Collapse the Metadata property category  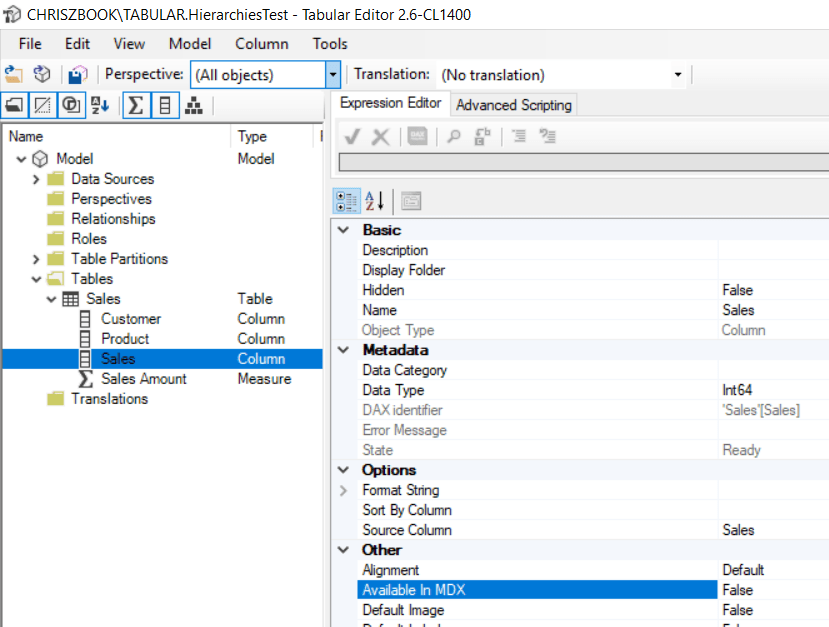[x=344, y=350]
